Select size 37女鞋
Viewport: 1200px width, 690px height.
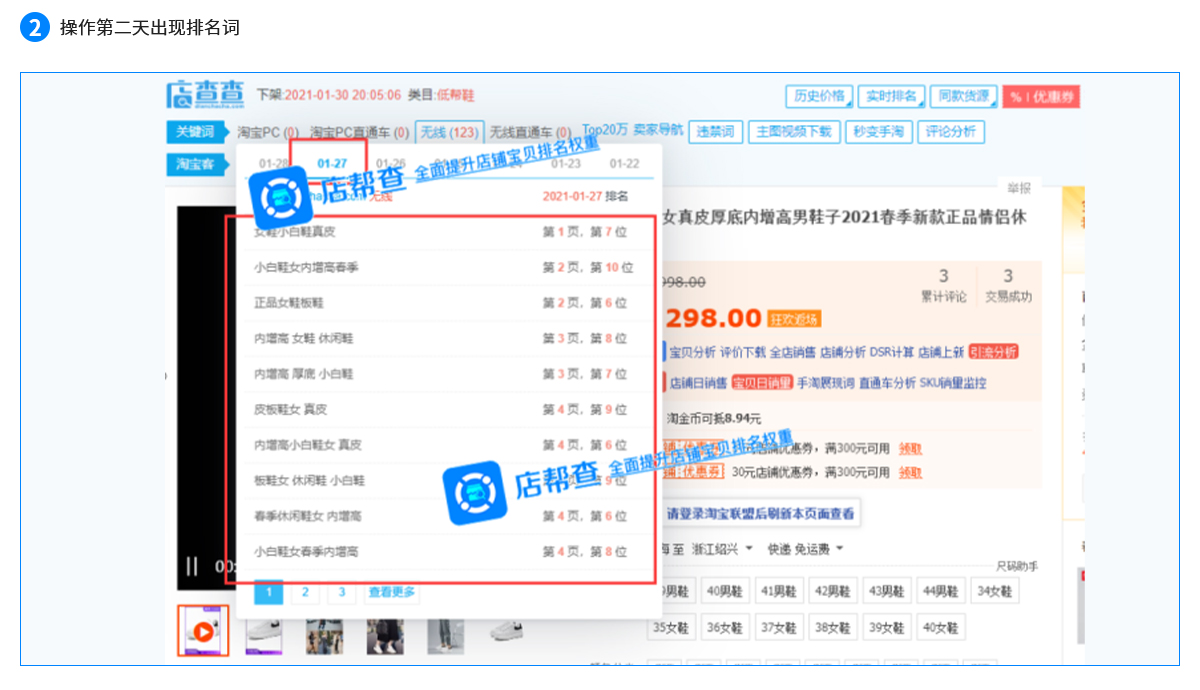click(779, 628)
